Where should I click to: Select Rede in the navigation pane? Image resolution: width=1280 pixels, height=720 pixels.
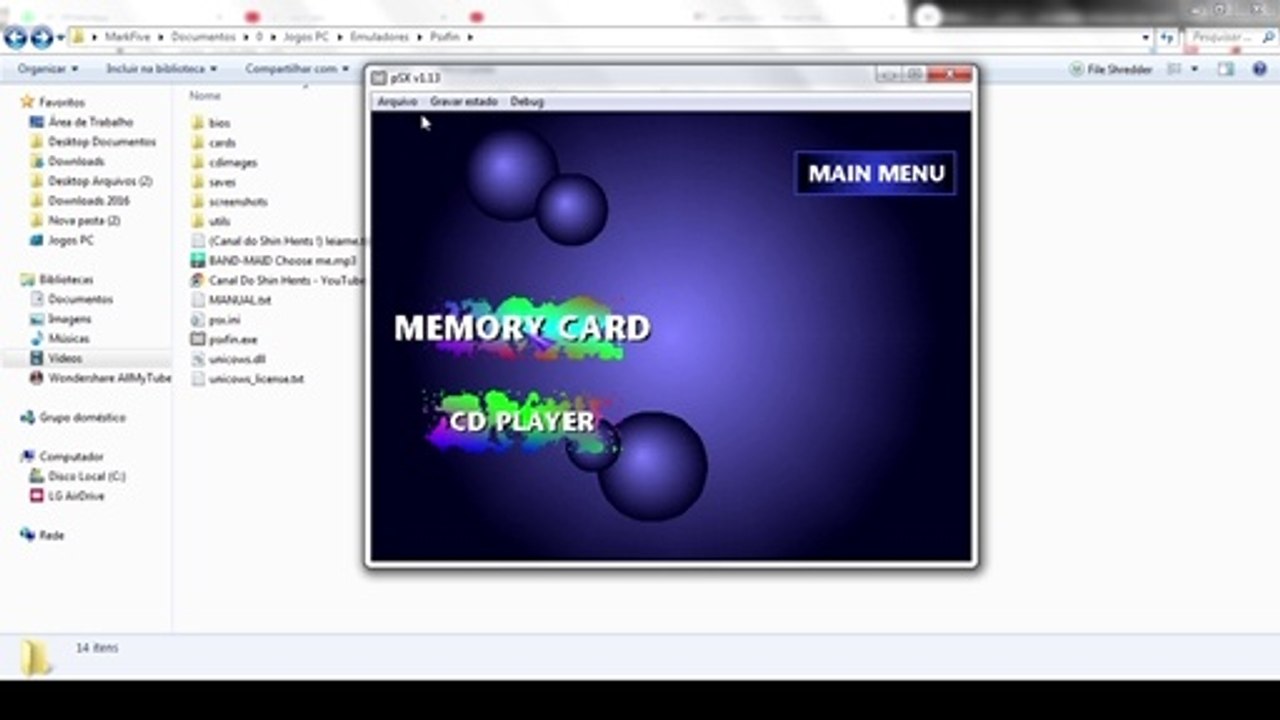coord(51,536)
